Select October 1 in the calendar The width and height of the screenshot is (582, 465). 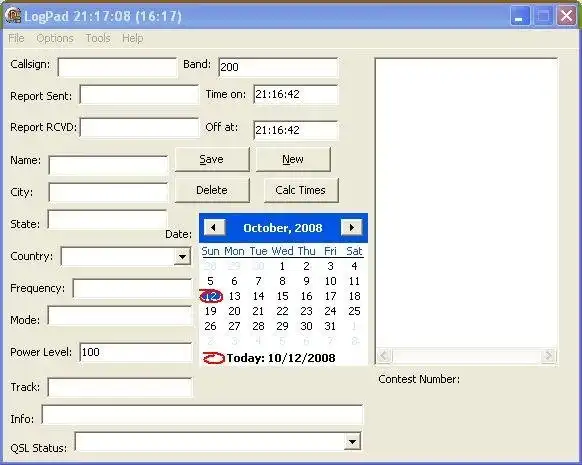pos(282,266)
